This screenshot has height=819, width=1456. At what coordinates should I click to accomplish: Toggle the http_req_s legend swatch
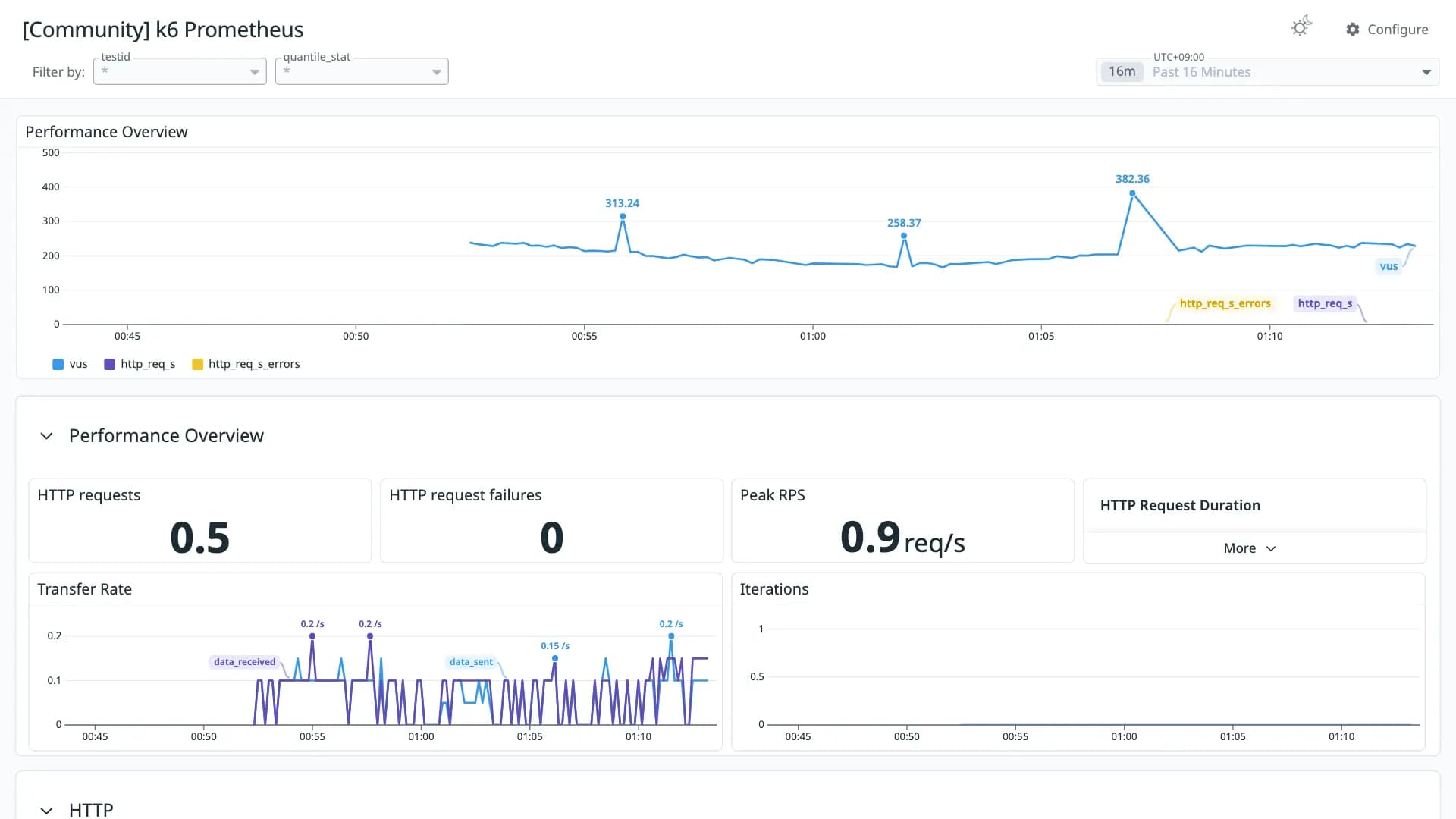110,365
